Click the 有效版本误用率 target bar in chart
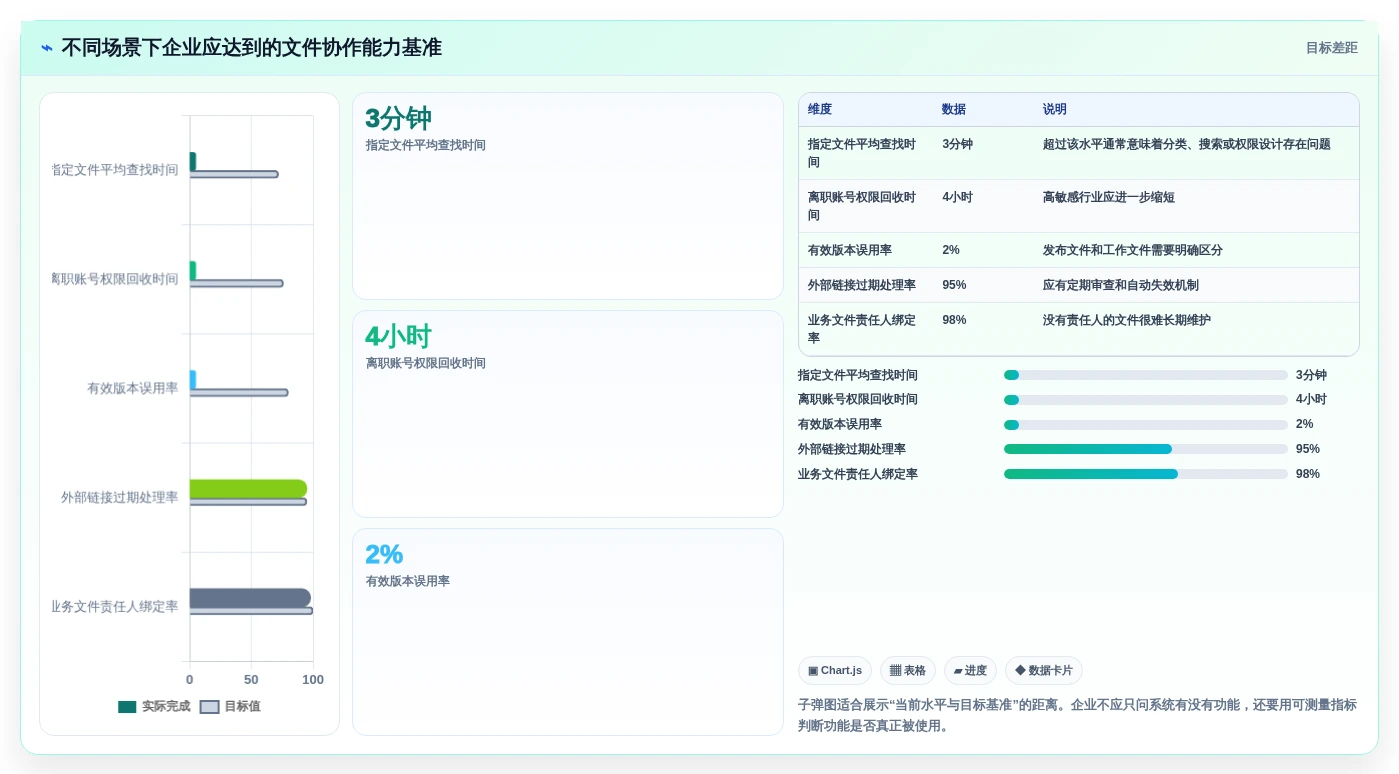The height and width of the screenshot is (774, 1399). [x=239, y=393]
